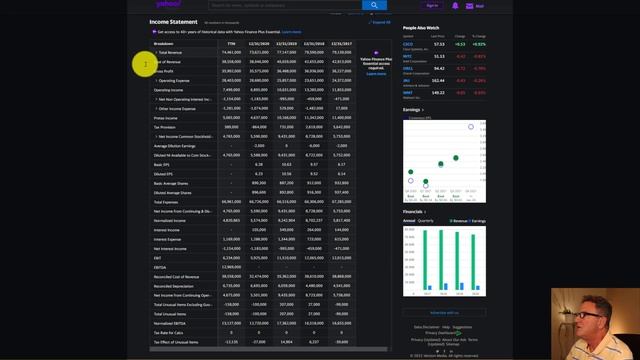Click the Operating Income row label
The height and width of the screenshot is (360, 640).
(x=168, y=90)
